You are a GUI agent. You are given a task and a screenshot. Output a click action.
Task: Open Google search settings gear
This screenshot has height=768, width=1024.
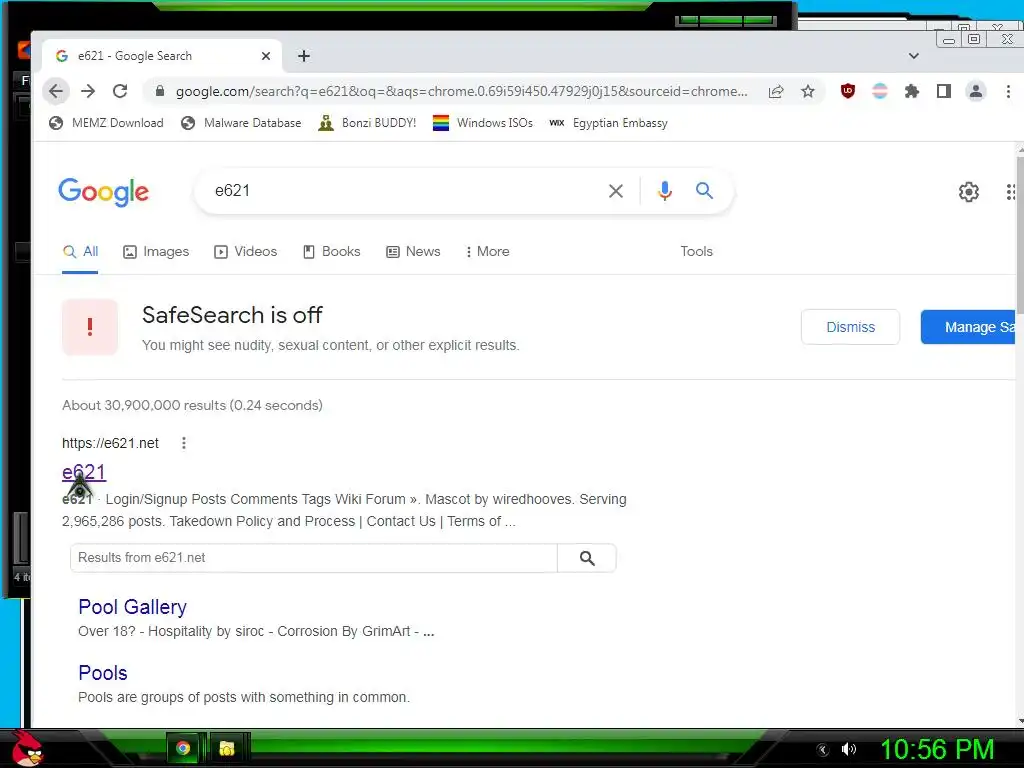click(968, 192)
